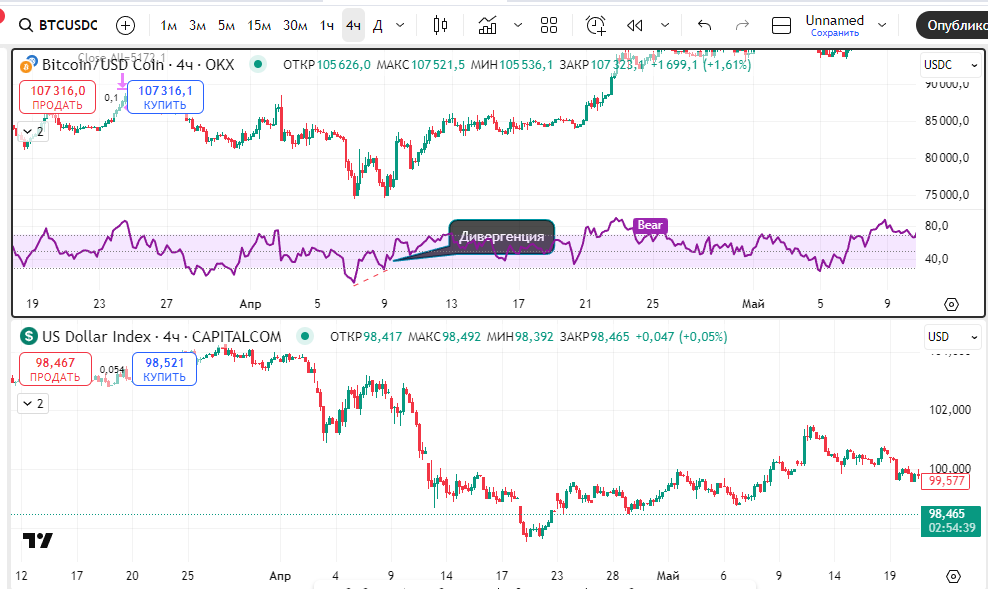Select the daily Д timeframe
The height and width of the screenshot is (589, 988).
click(x=377, y=25)
